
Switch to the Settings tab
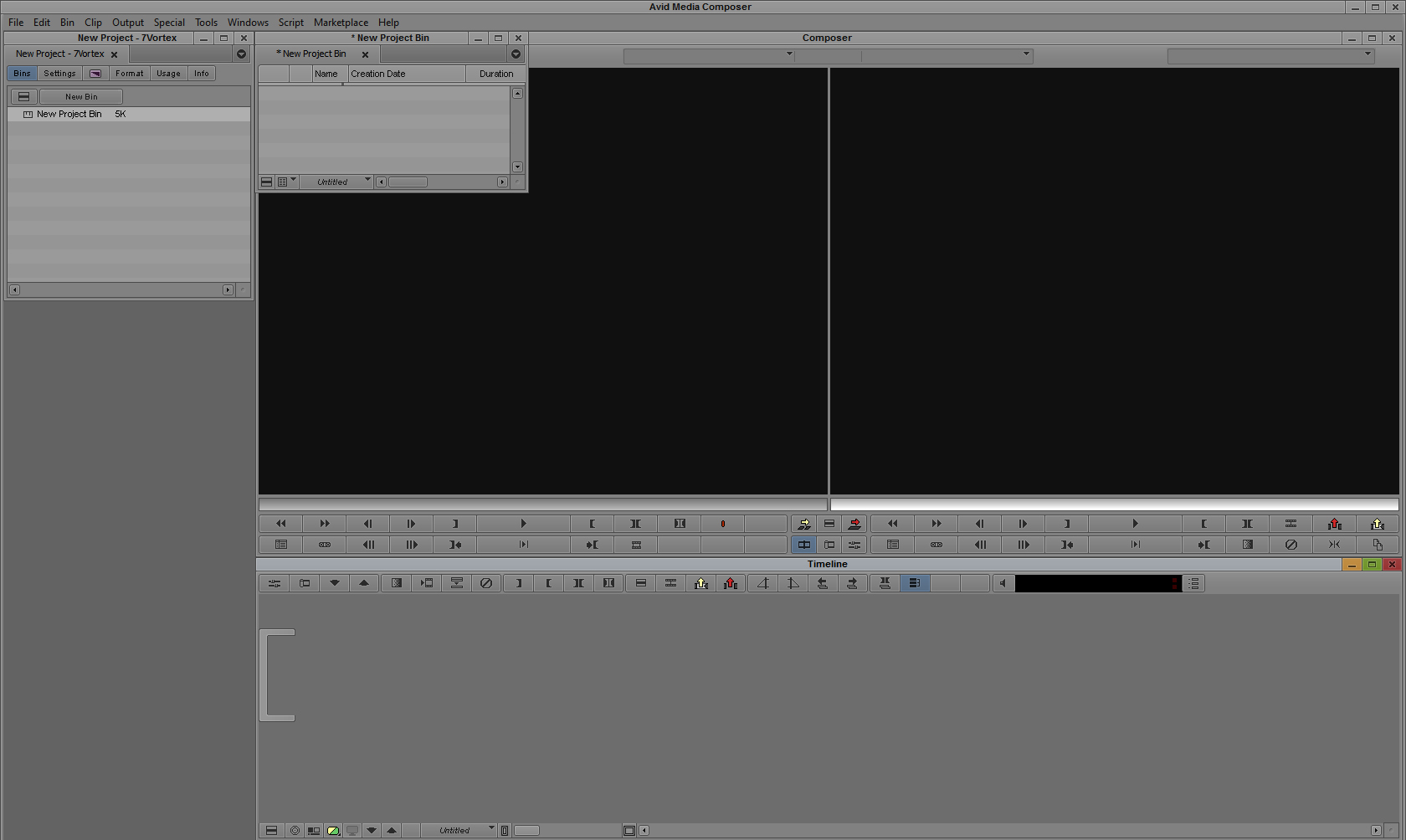(59, 74)
